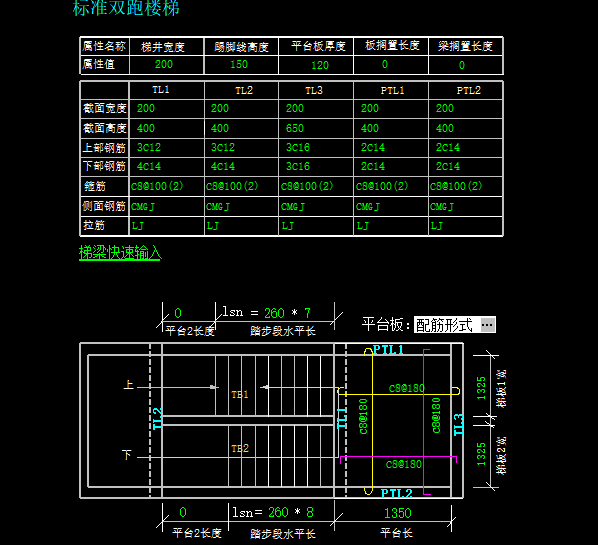Select TL3 侧面钢筋 cell CMGJ
The image size is (598, 545).
tap(293, 207)
